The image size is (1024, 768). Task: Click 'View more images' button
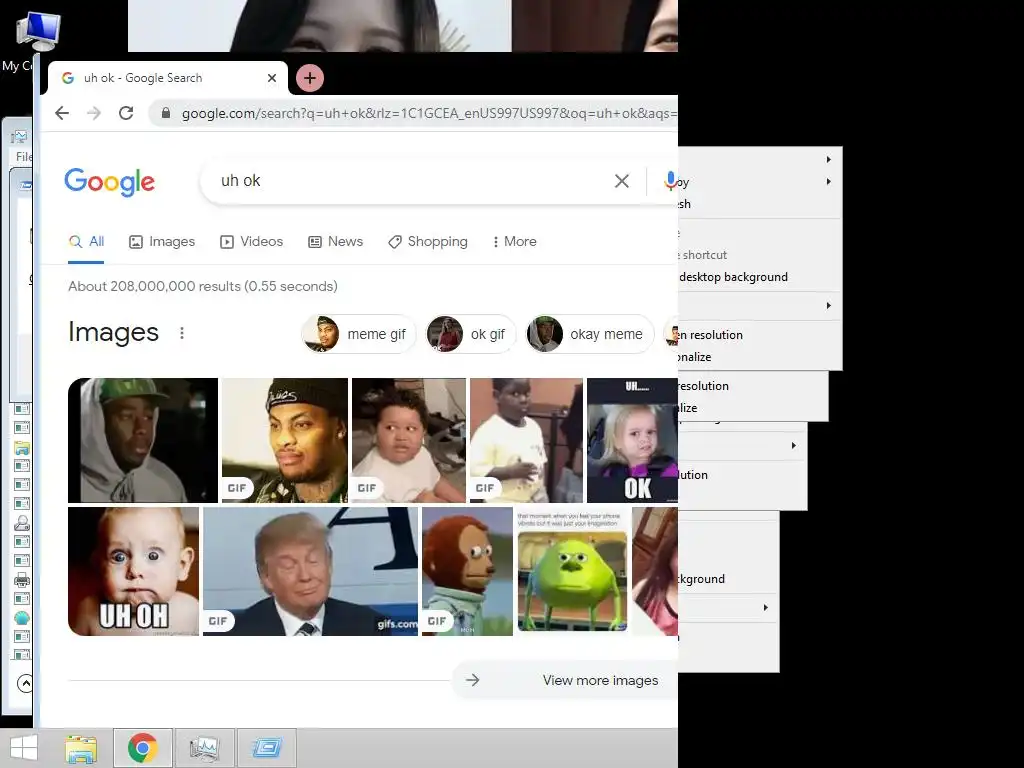point(566,680)
